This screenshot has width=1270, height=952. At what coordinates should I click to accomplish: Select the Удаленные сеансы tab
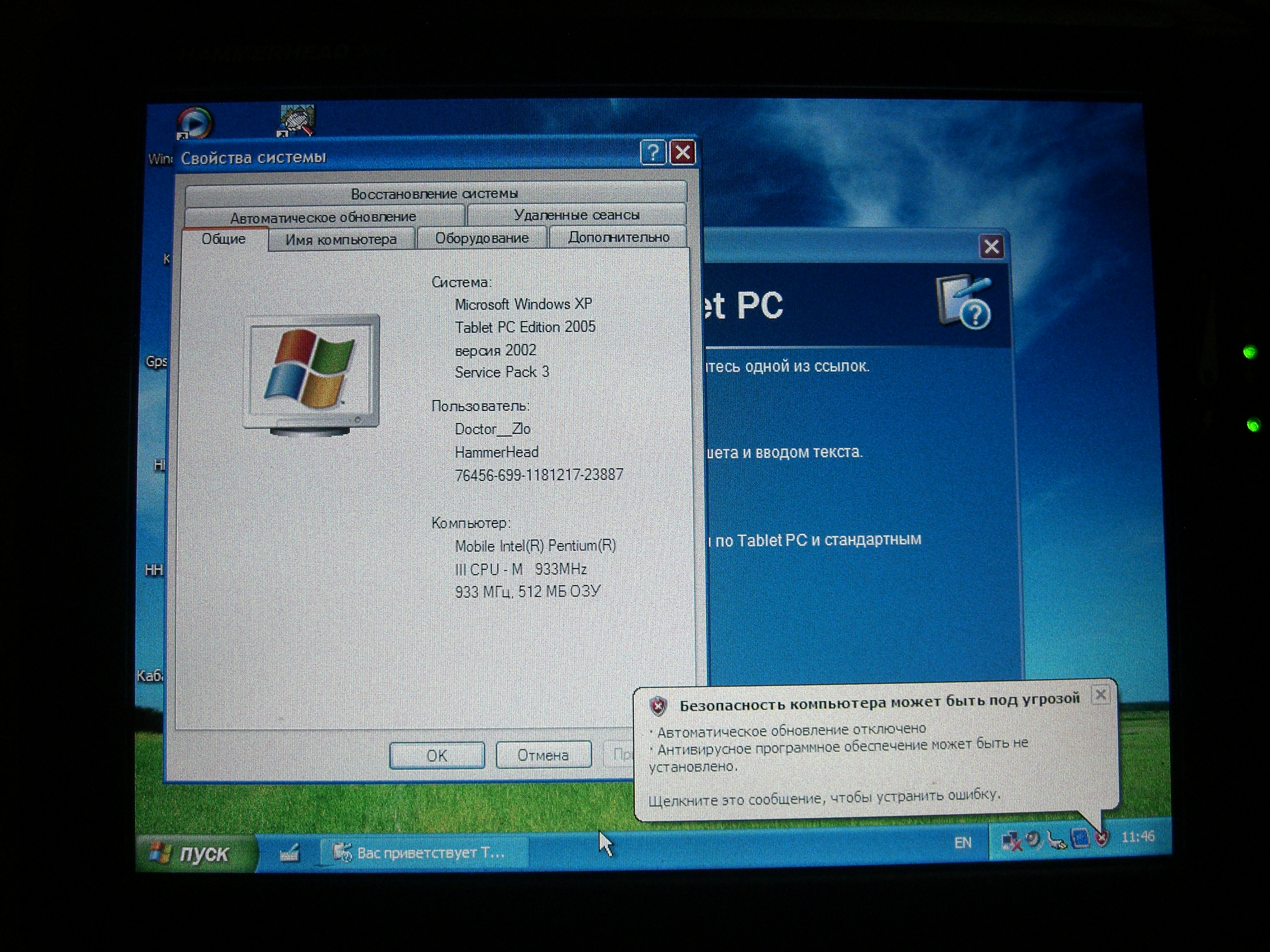[576, 214]
